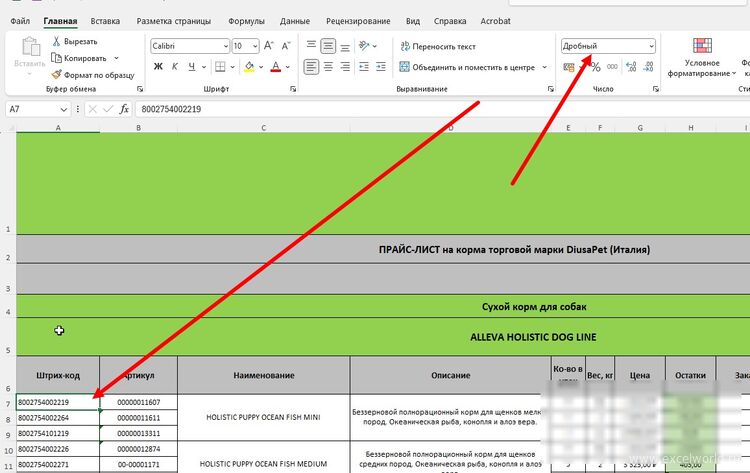Click the Format Painter (Формат по образцу) brush
This screenshot has height=473, width=750.
[57, 75]
